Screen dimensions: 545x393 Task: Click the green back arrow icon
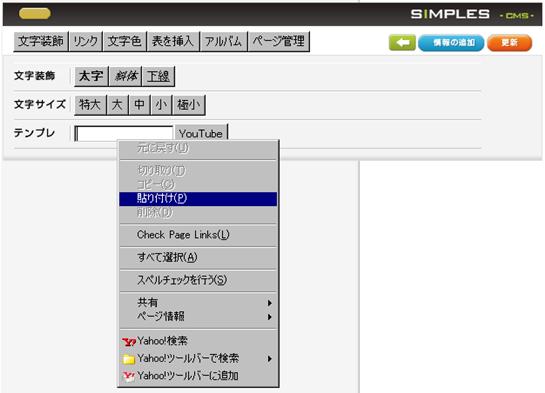402,43
